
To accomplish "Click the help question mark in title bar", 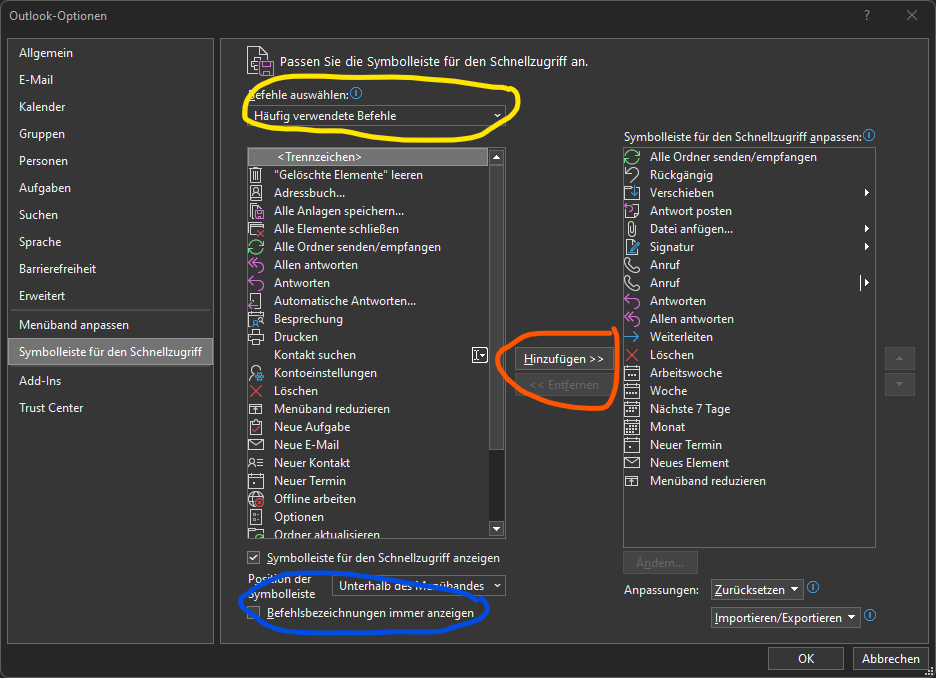I will pyautogui.click(x=867, y=16).
